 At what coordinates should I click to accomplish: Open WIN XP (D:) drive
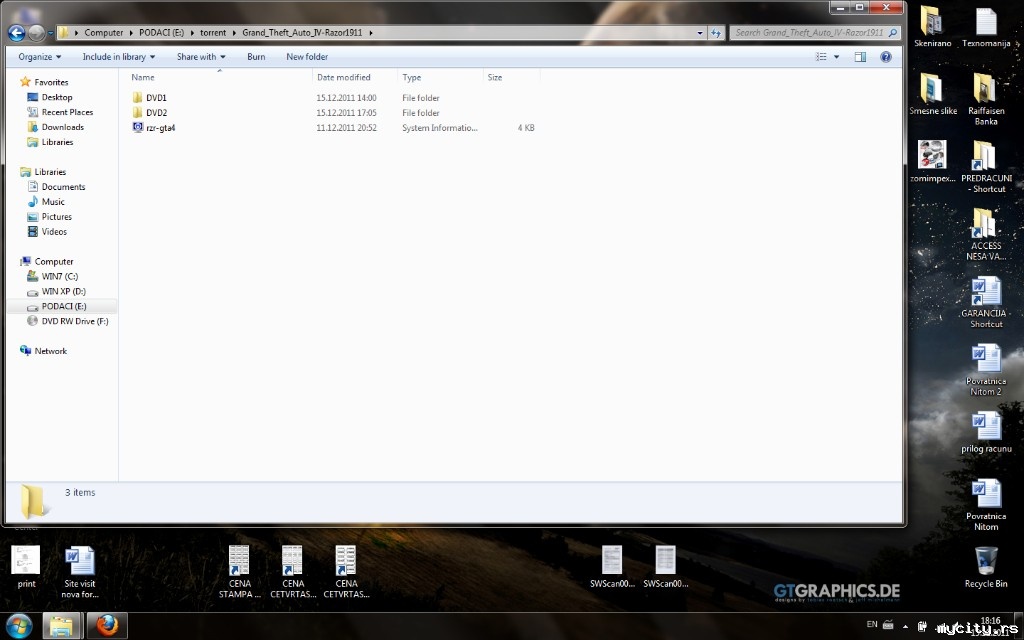click(63, 292)
